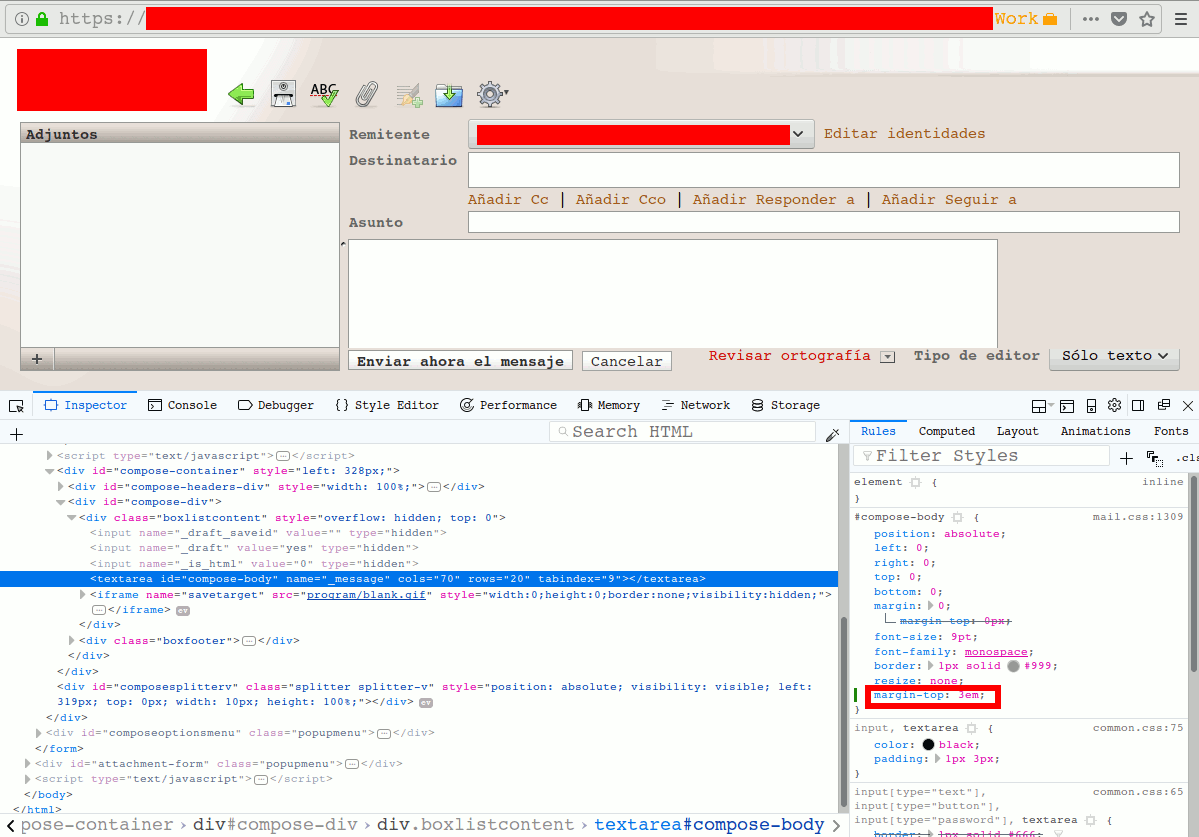
Task: Collapse the compose-div tree node
Action: (x=62, y=501)
